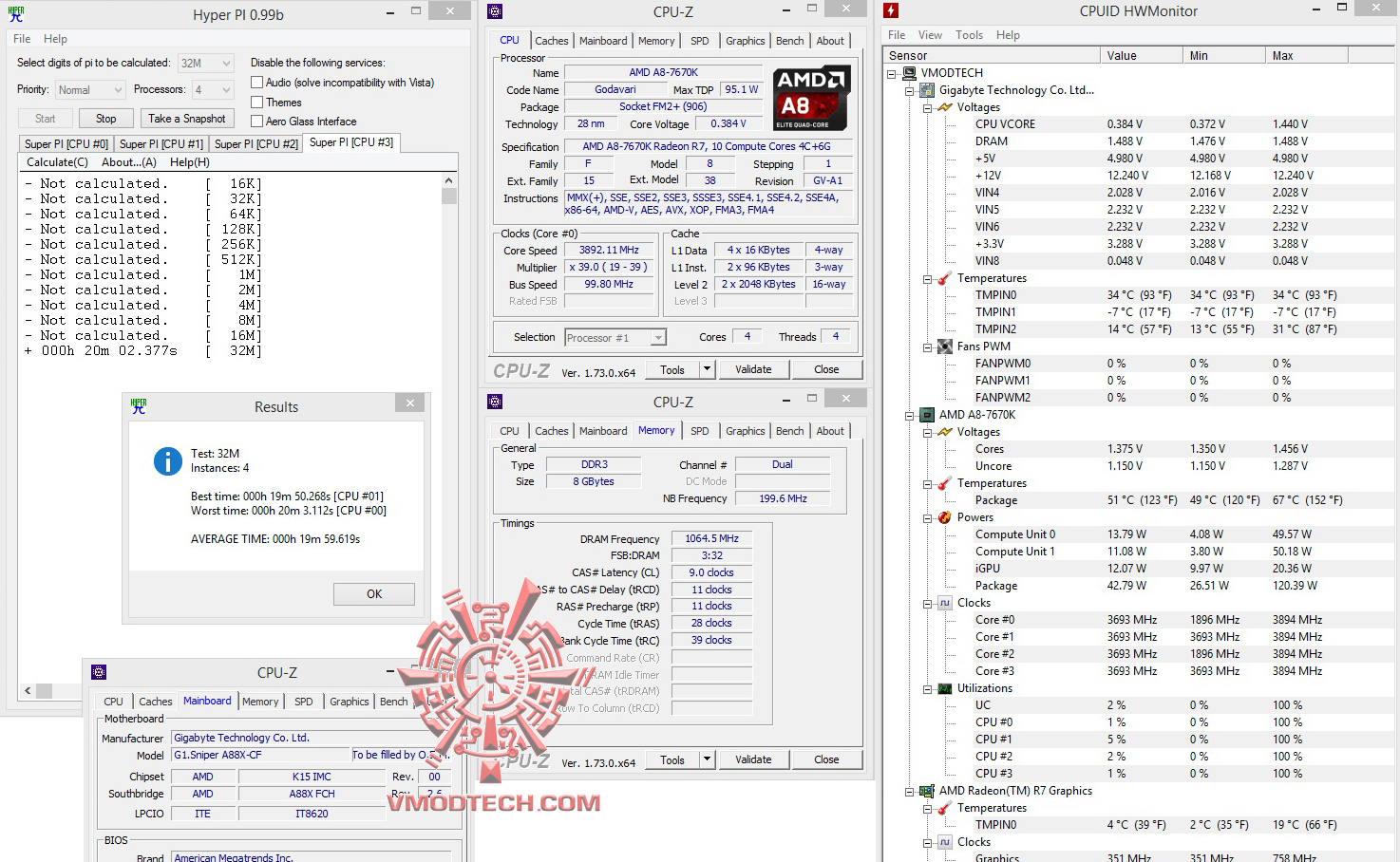
Task: Switch to the Super PI [CPU #0] tab
Action: click(66, 143)
